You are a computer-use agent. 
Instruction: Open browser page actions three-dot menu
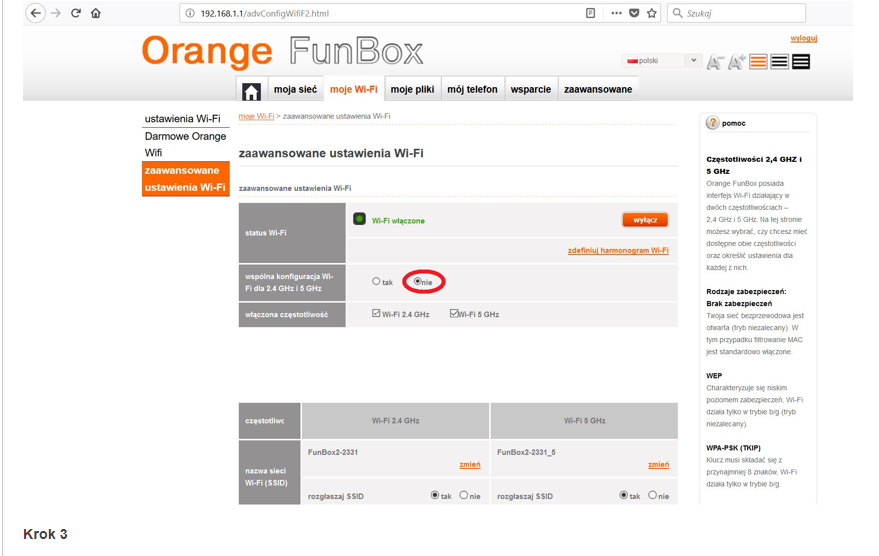[616, 13]
